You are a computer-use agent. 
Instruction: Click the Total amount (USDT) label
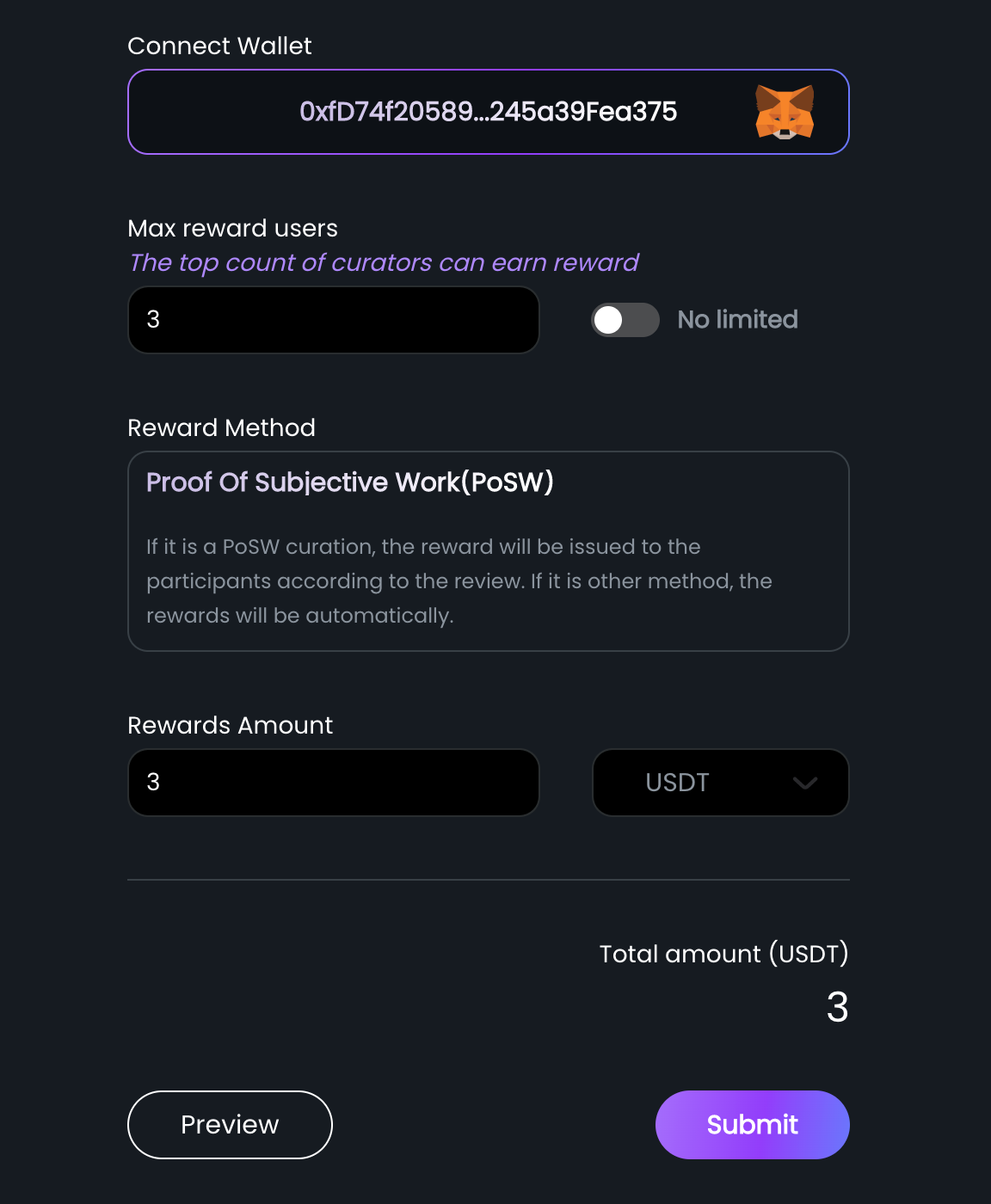(x=724, y=954)
